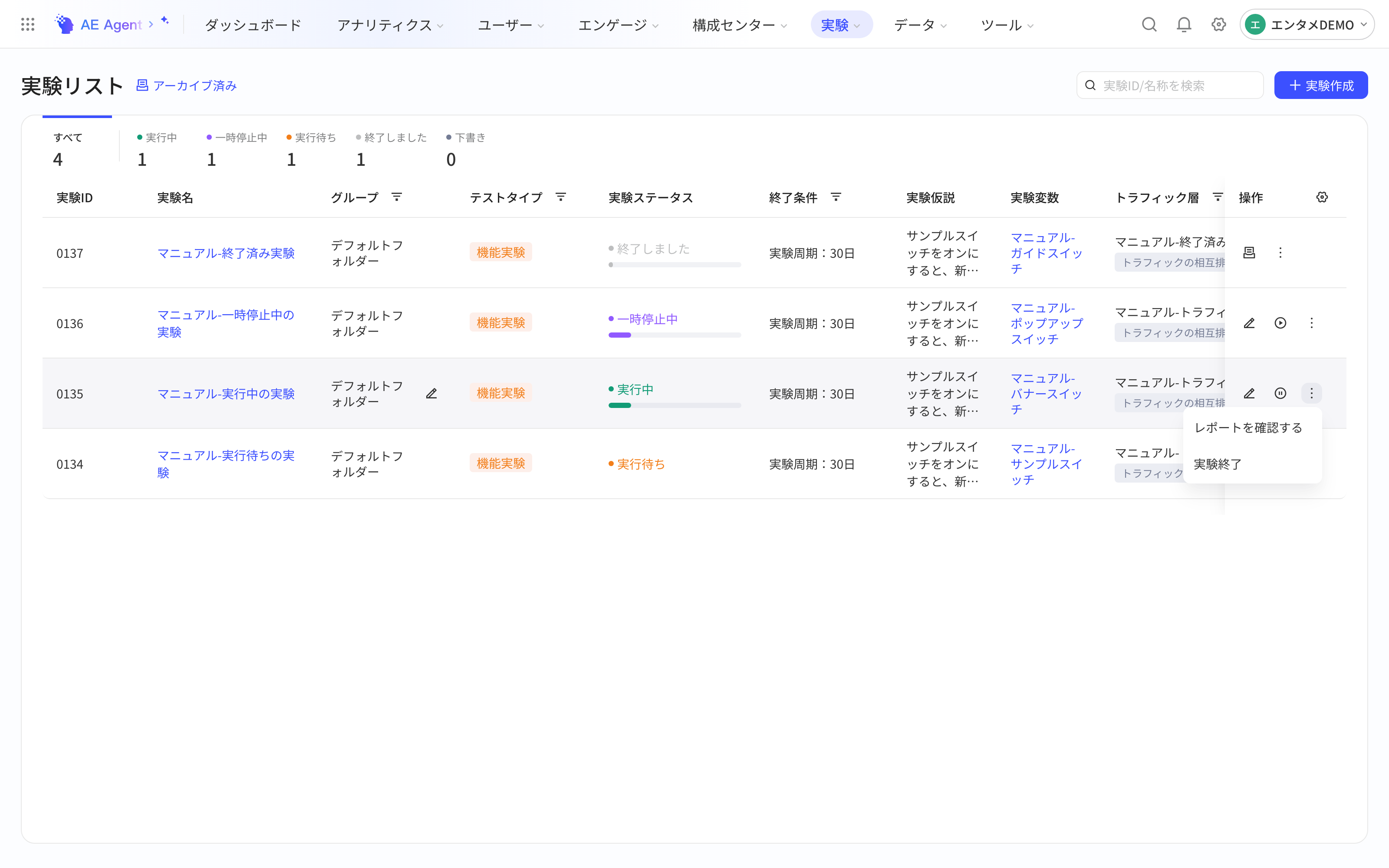Click the 実験作成 button

click(1321, 85)
